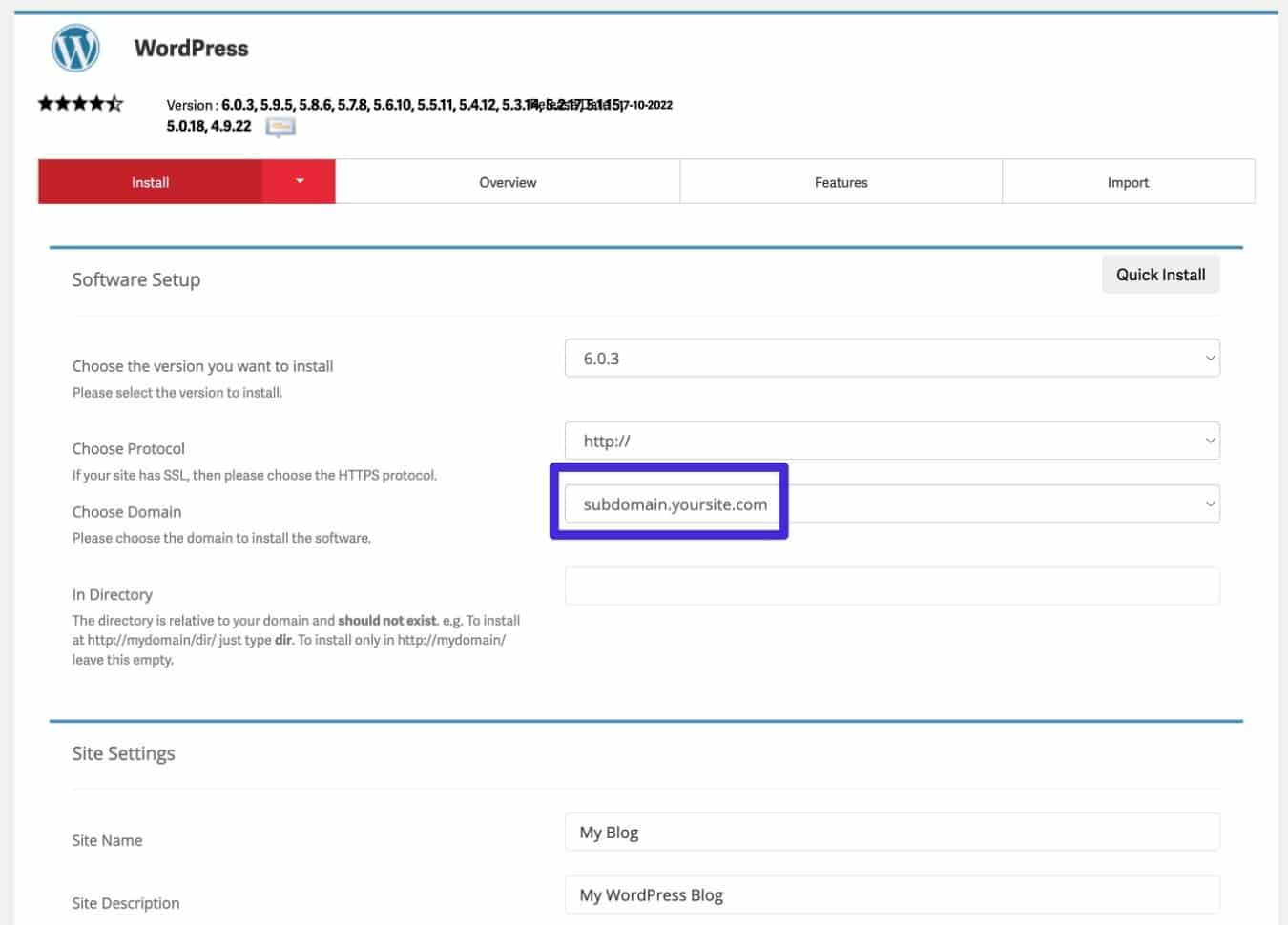
Task: Select the Install tab
Action: [x=150, y=181]
